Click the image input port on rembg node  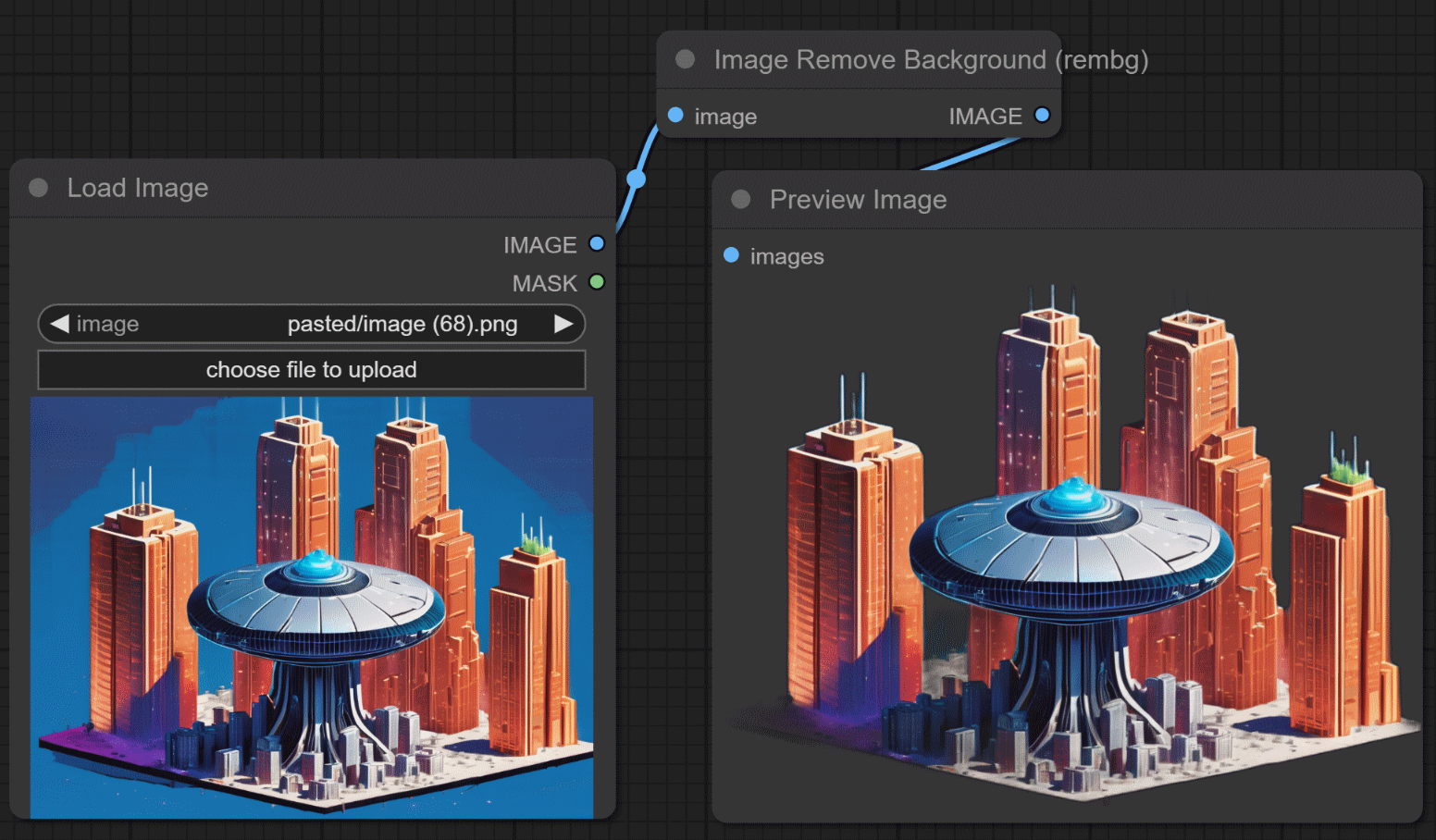pyautogui.click(x=675, y=116)
